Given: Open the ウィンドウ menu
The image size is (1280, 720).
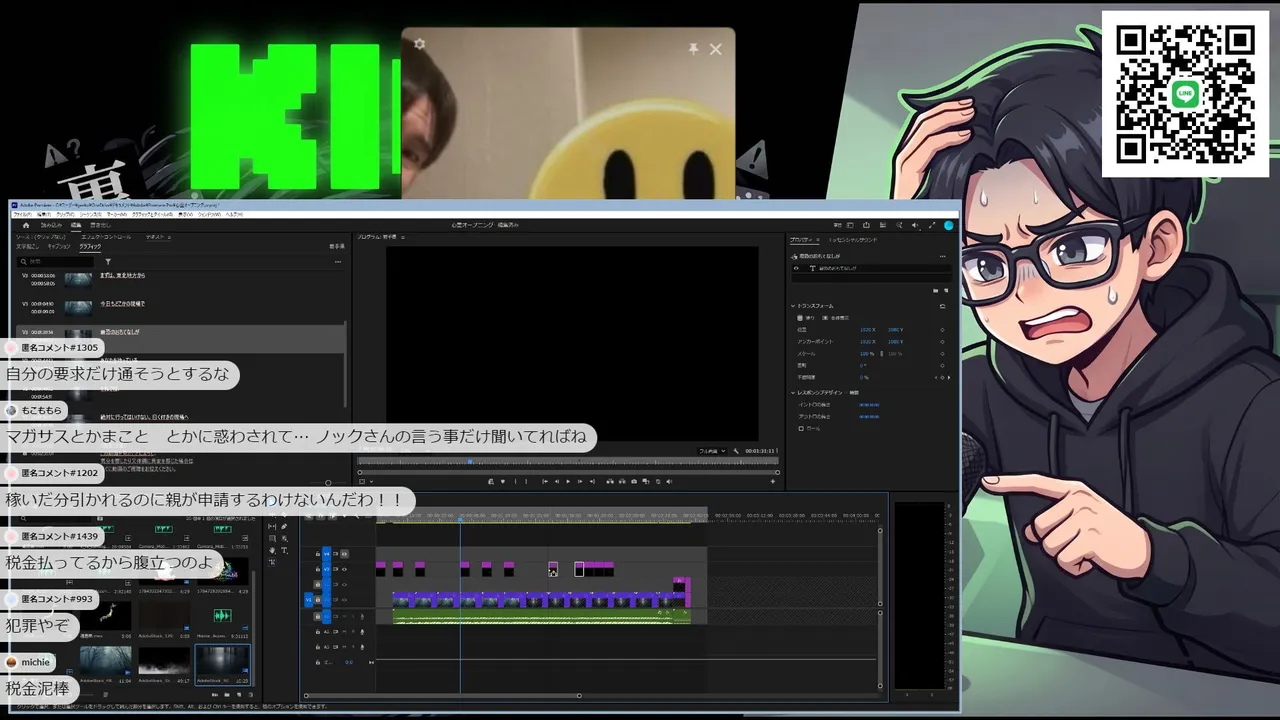Looking at the screenshot, I should tap(209, 215).
